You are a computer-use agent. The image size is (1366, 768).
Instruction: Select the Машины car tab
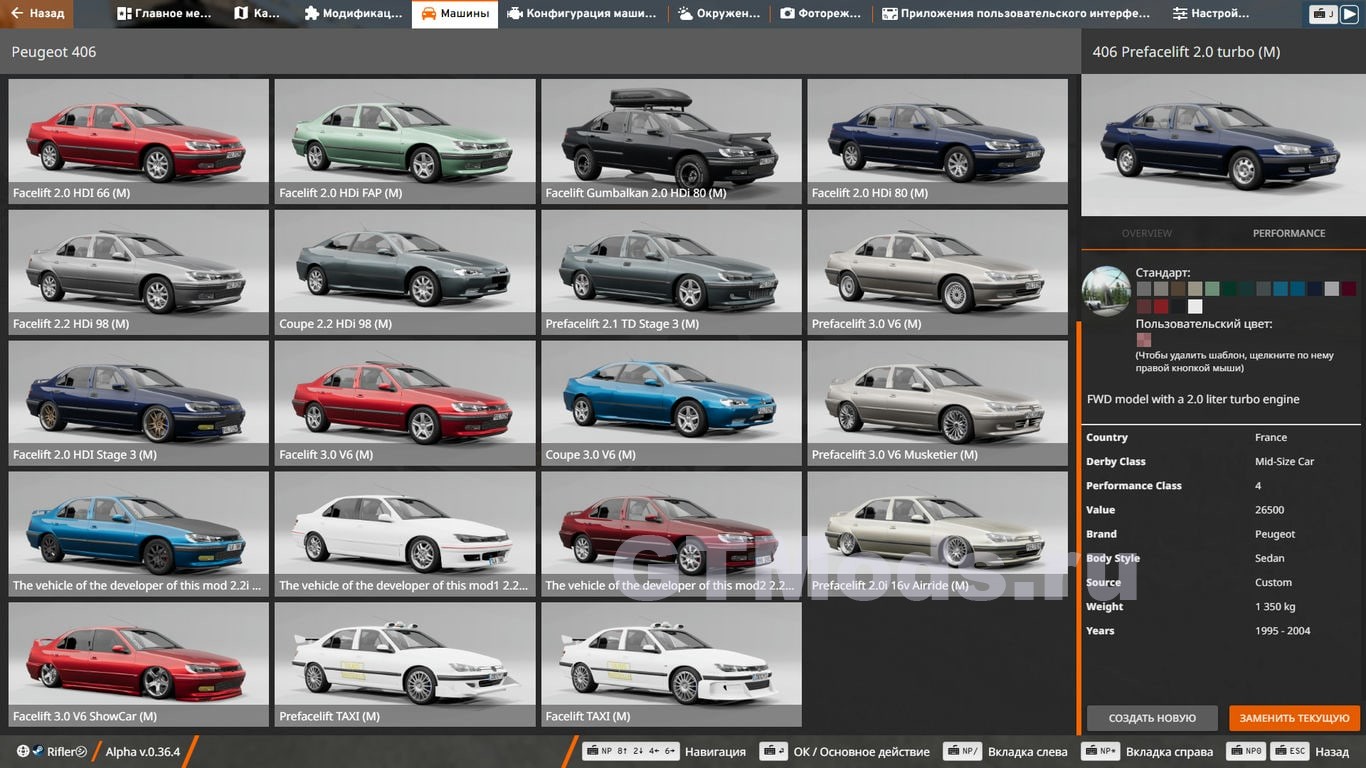point(455,14)
